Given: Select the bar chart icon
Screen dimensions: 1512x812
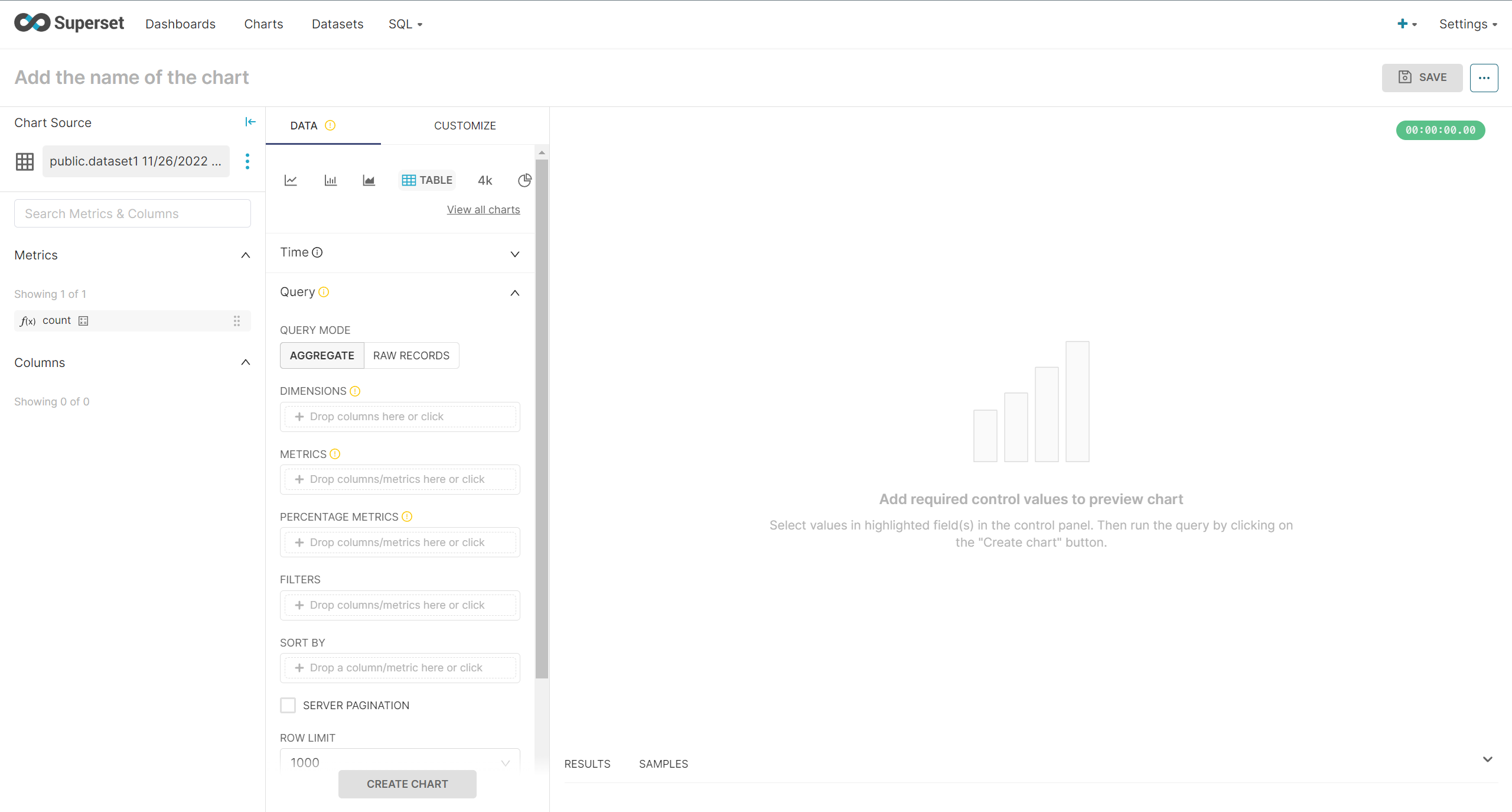Looking at the screenshot, I should [330, 180].
